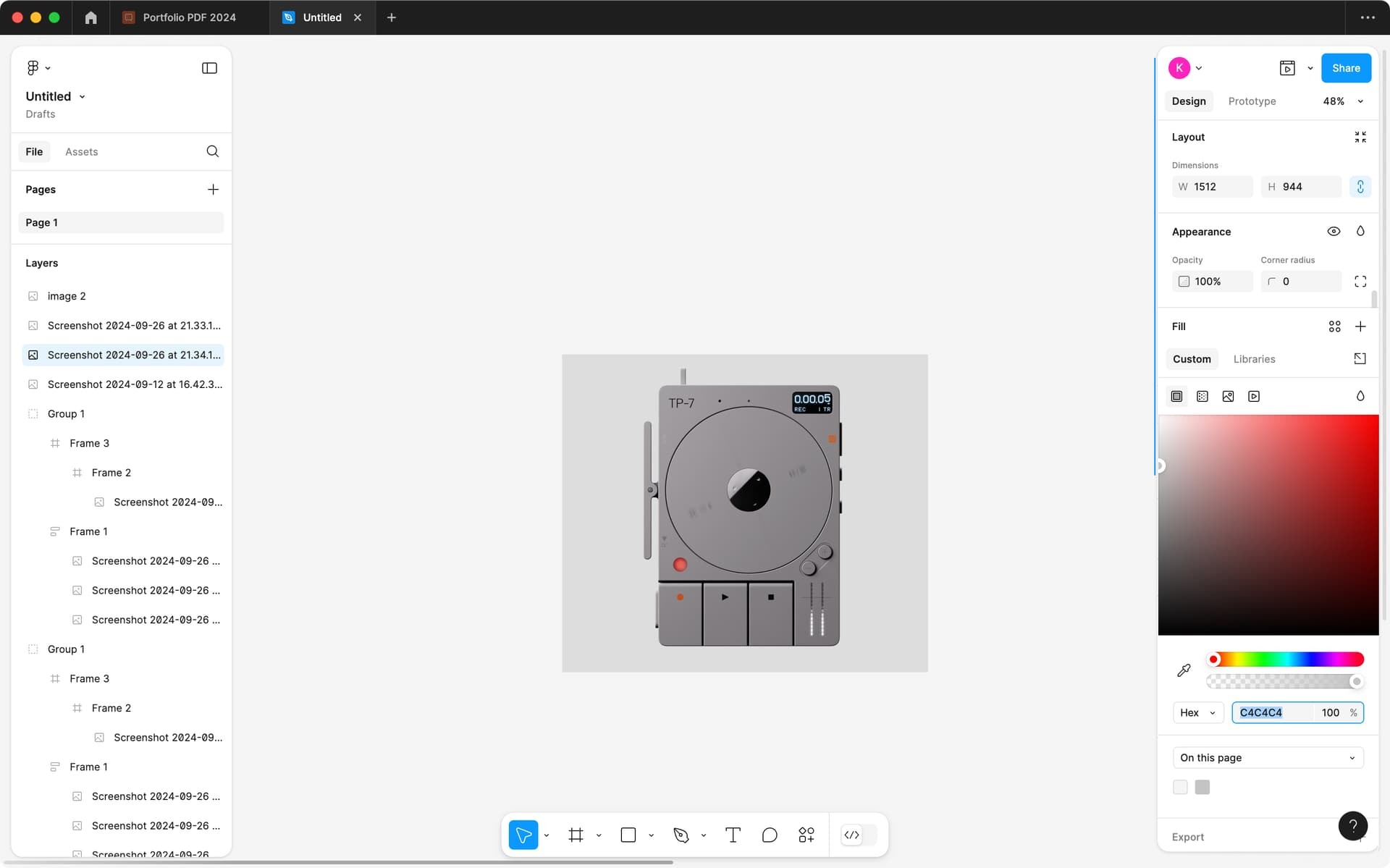Select Page 1 in pages list
Image resolution: width=1390 pixels, height=868 pixels.
click(121, 222)
